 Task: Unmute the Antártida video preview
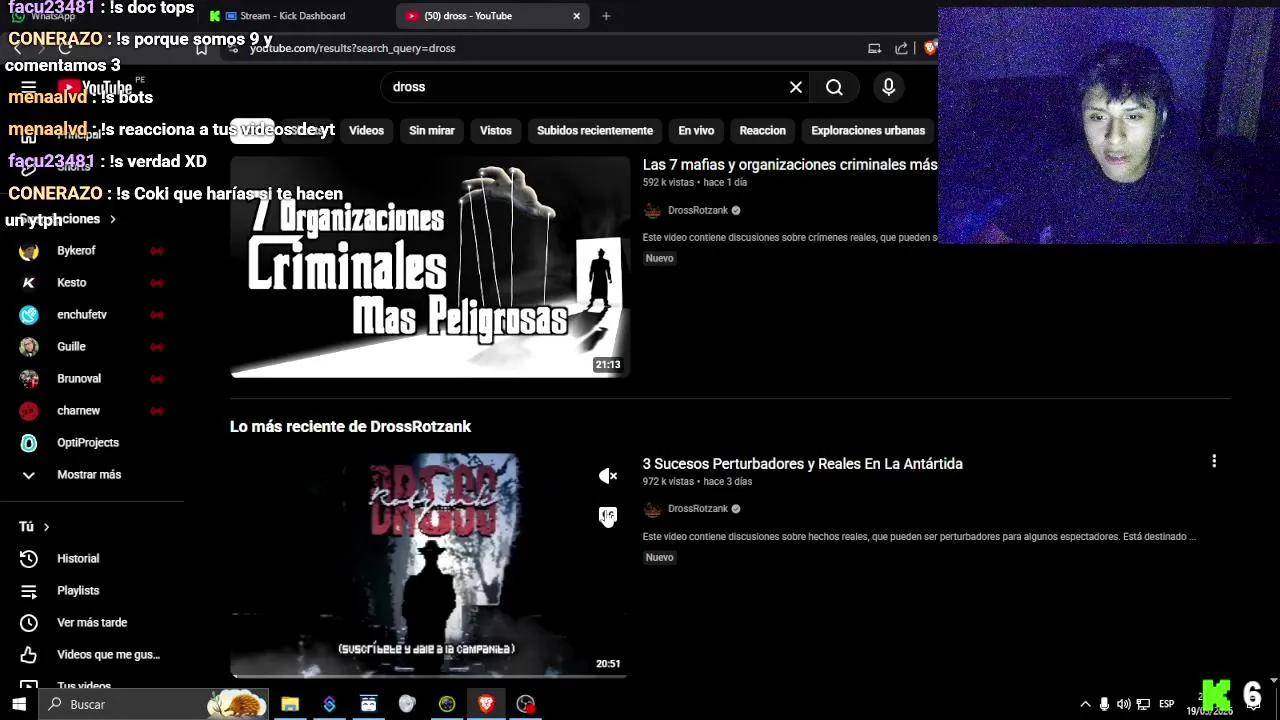coord(608,476)
